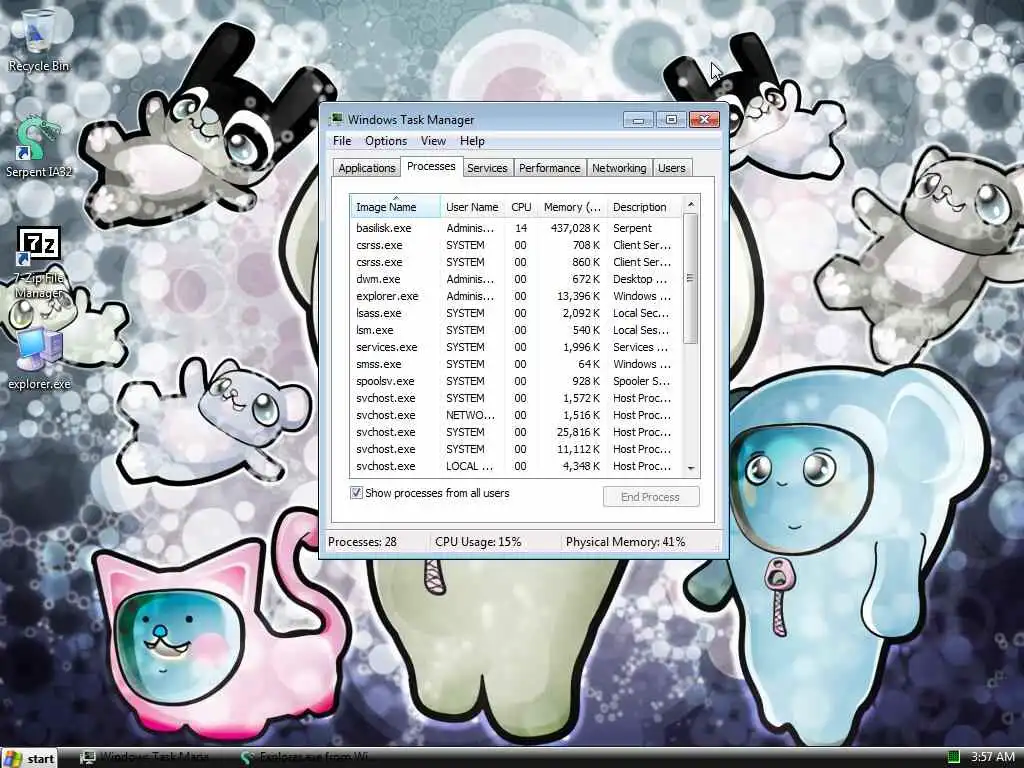
Task: Select the csrss.exe row using 708 K
Action: coord(516,245)
